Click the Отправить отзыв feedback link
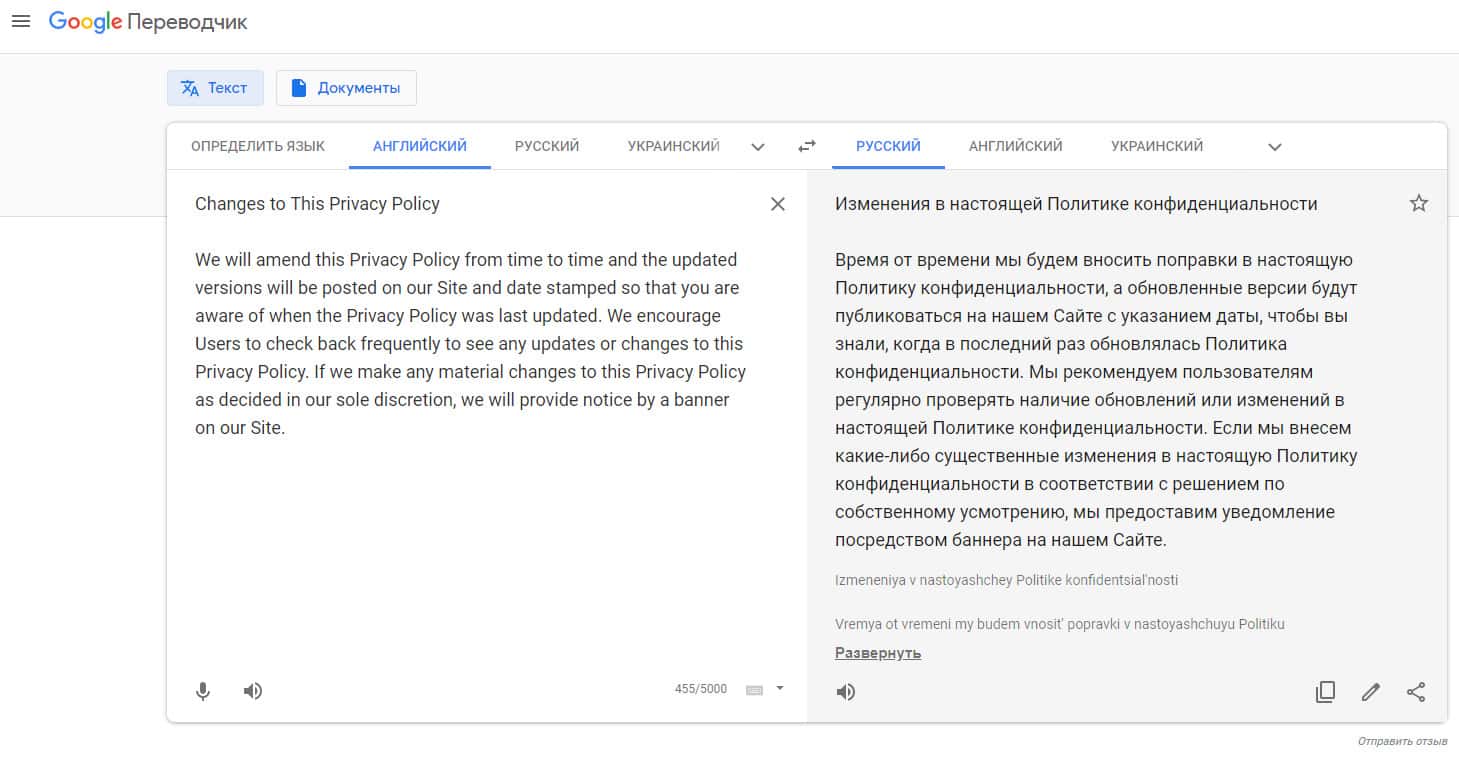 1402,742
